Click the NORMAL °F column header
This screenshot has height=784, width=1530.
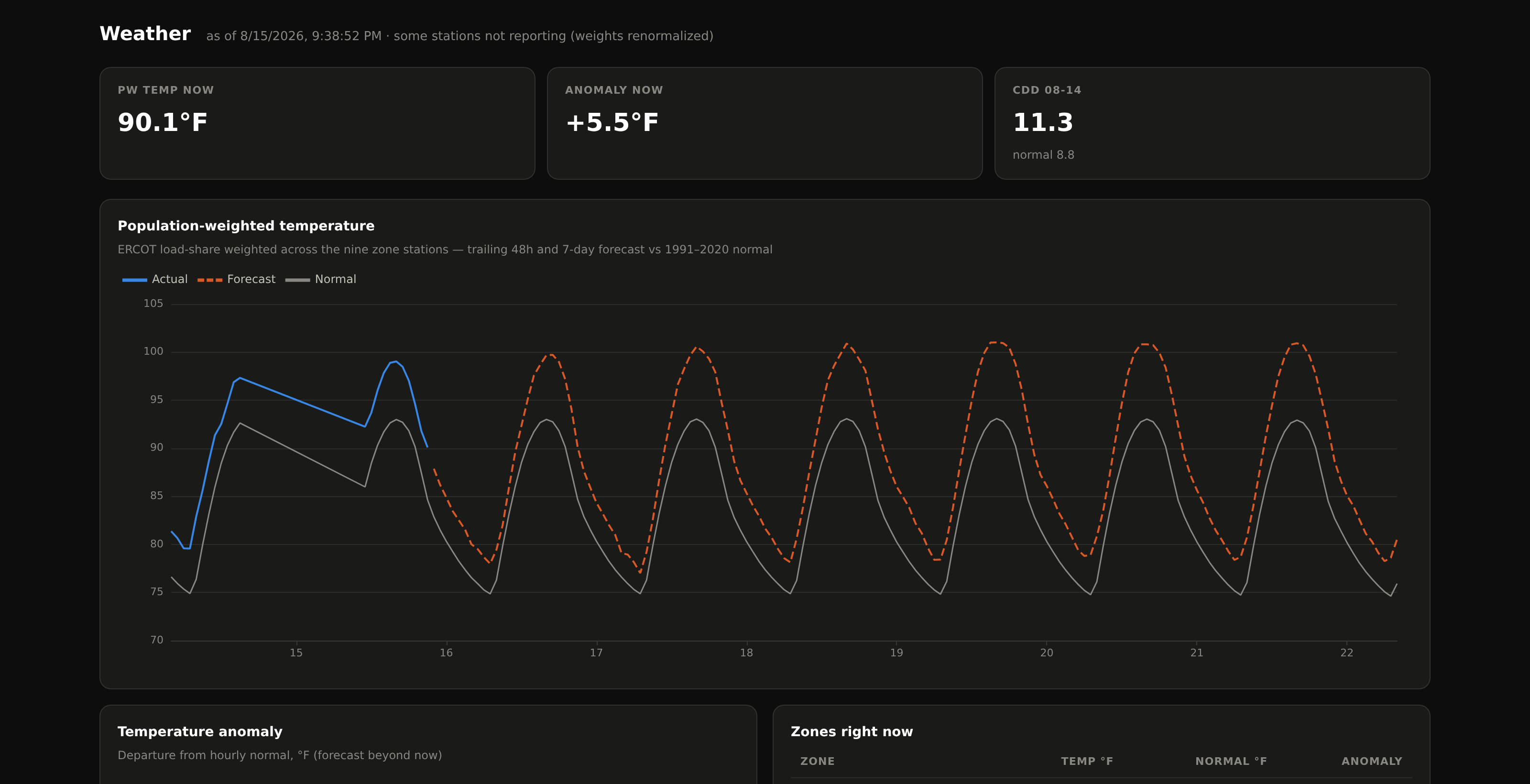pos(1231,762)
